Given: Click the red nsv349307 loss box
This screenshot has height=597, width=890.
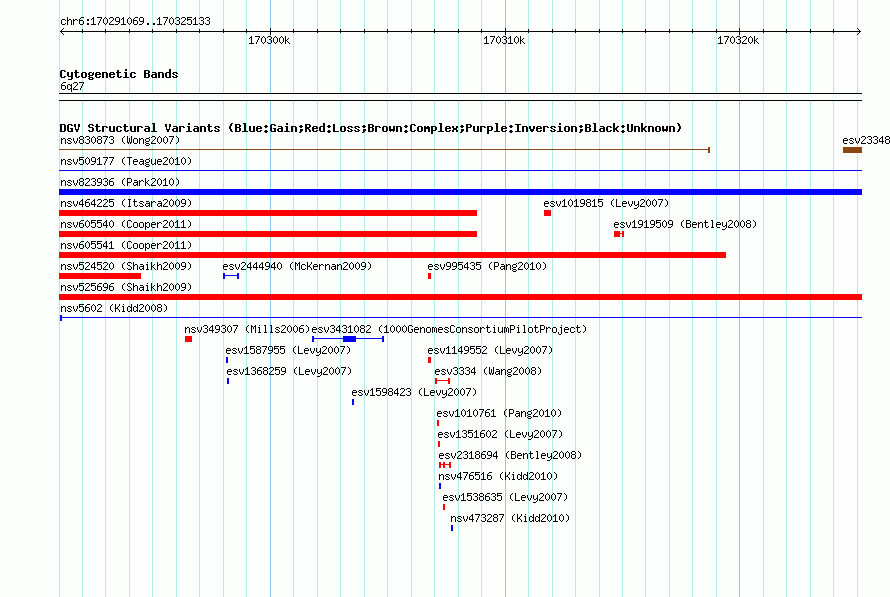Looking at the screenshot, I should [188, 339].
